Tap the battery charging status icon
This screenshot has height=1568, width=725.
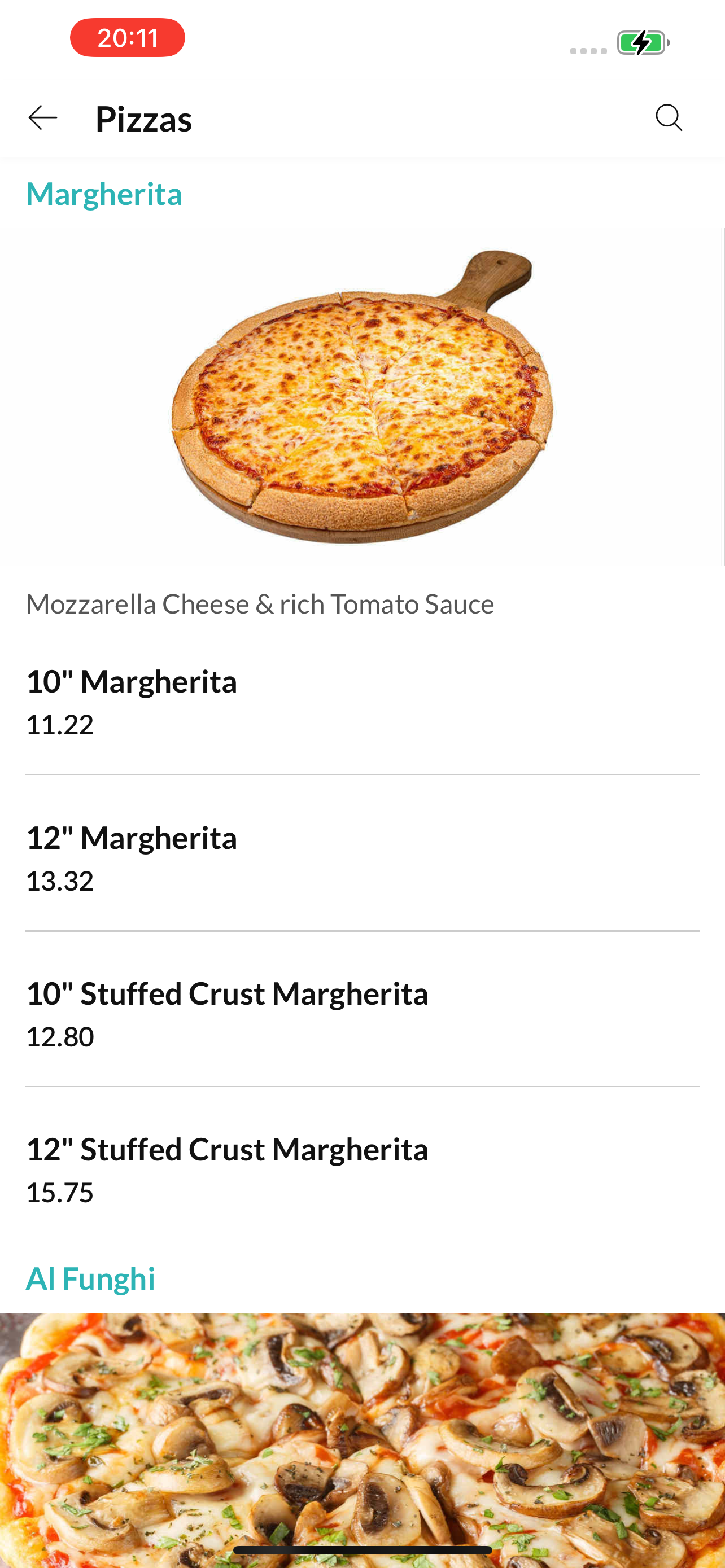[643, 42]
